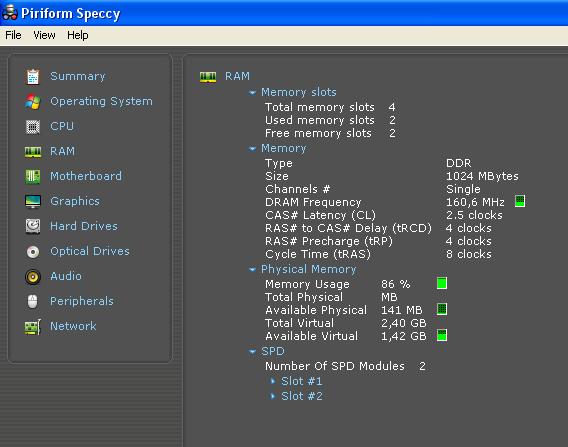568x447 pixels.
Task: Click the RAS# to CAS# Delay (tRCD) label
Action: click(348, 228)
